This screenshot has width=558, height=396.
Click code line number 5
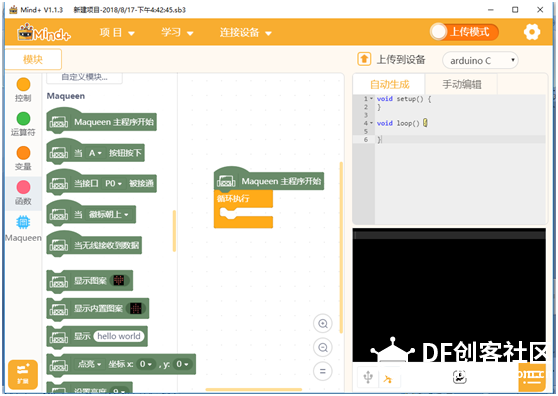365,131
